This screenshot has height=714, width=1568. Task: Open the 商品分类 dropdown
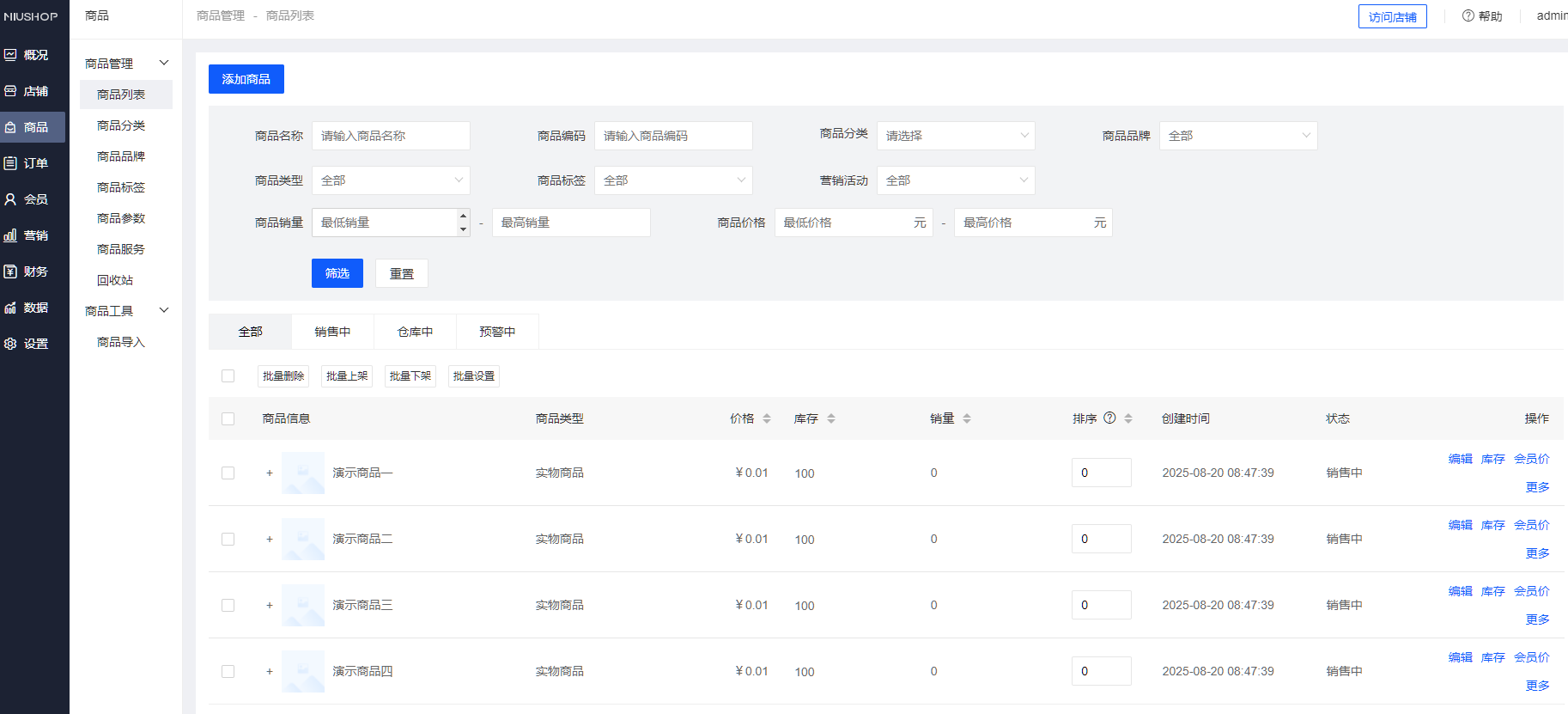(x=955, y=136)
